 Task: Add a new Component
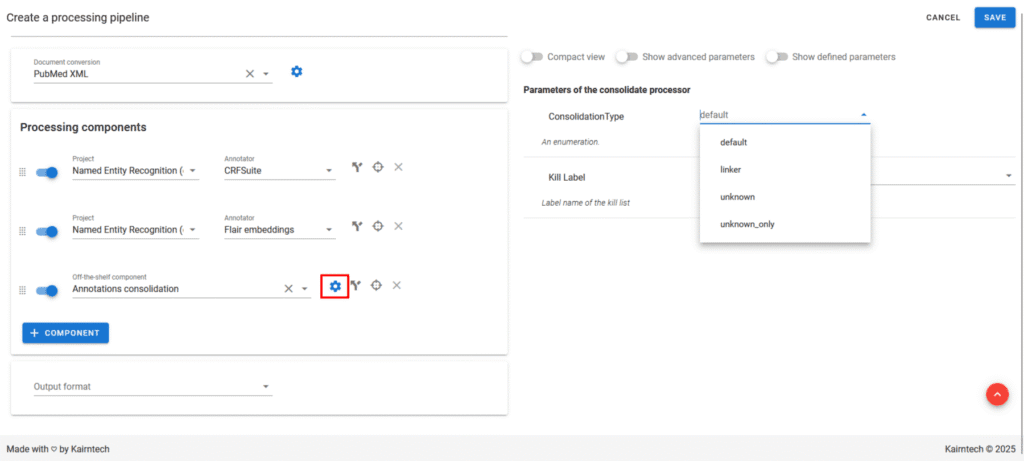(65, 333)
